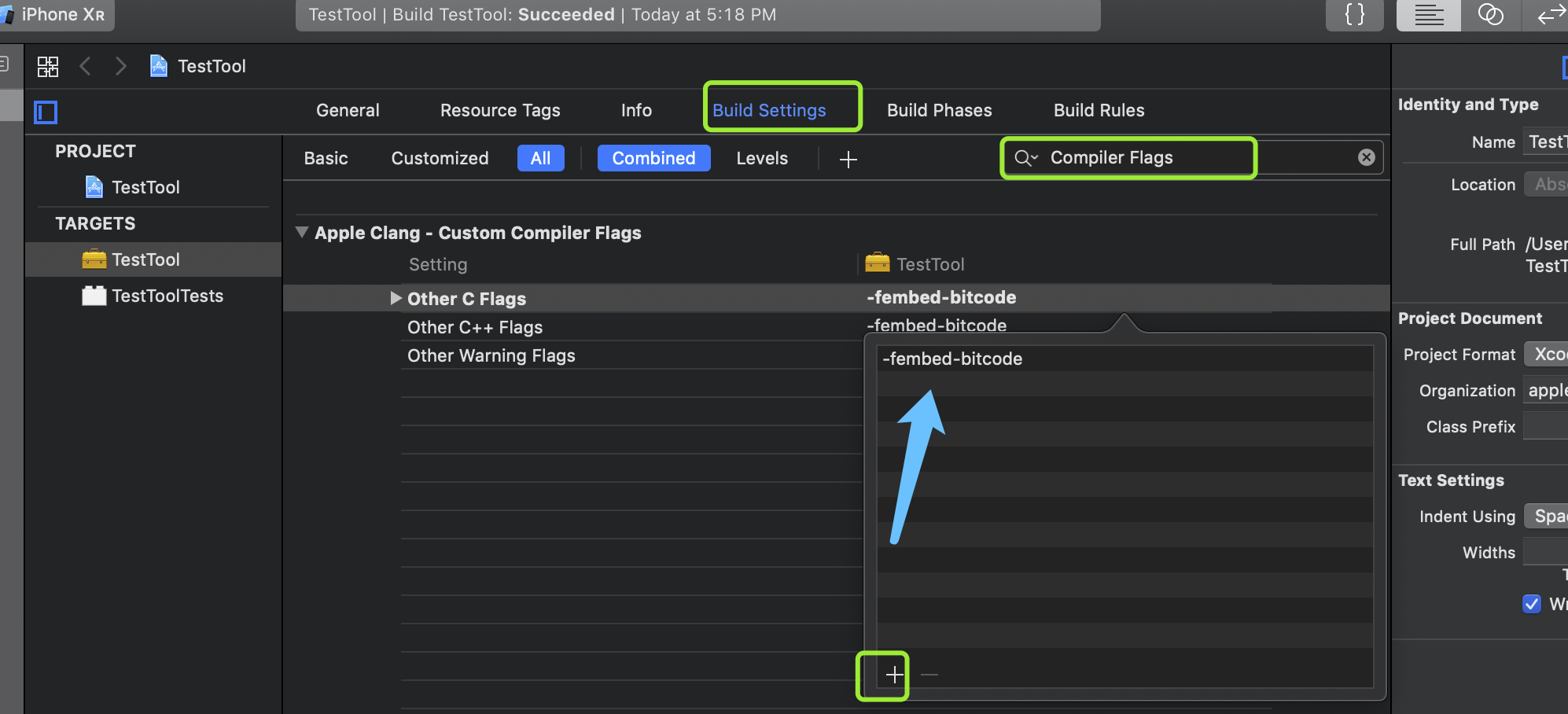Toggle the project and targets list sidebar

[x=46, y=112]
